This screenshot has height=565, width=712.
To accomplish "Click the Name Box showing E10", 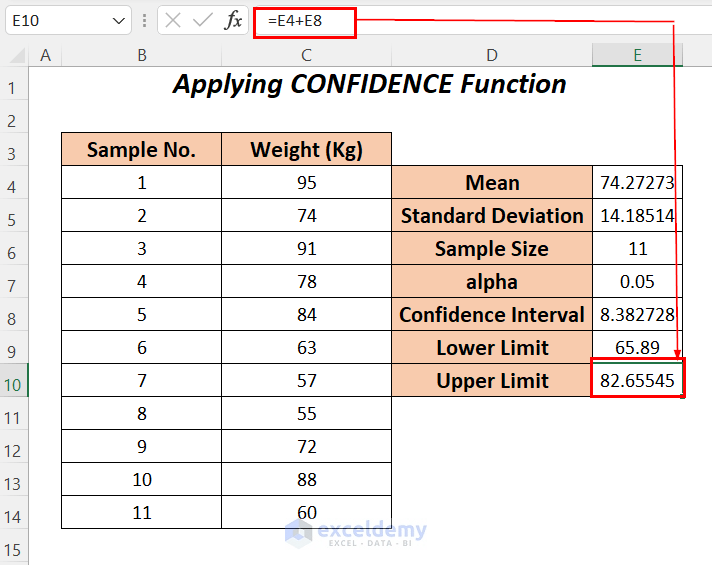I will click(68, 20).
